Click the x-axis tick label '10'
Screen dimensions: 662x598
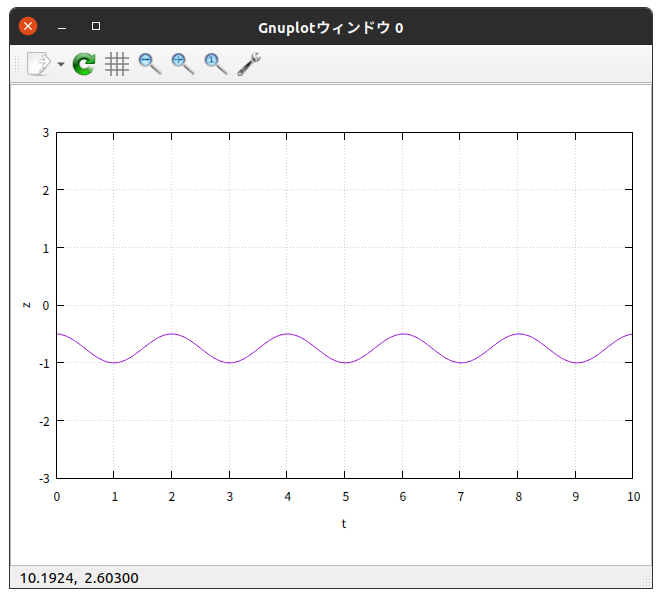[633, 497]
